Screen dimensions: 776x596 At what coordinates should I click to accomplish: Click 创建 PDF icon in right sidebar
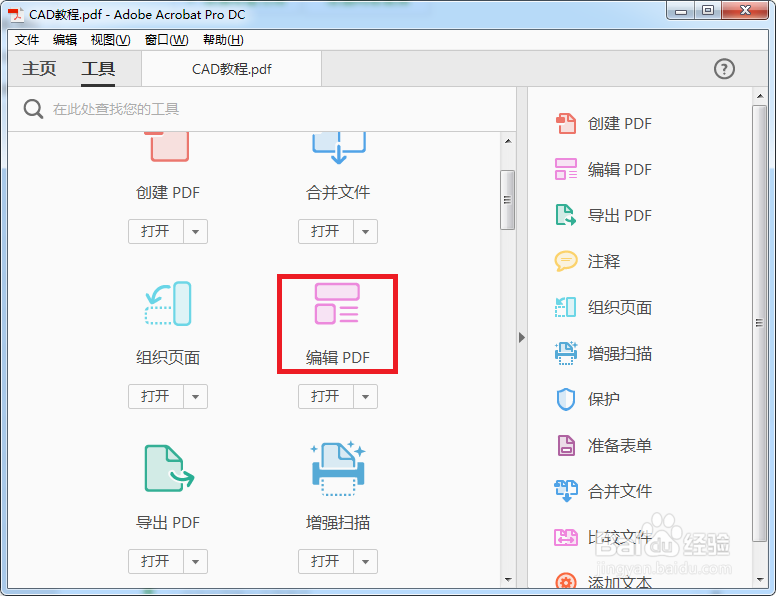(x=566, y=123)
